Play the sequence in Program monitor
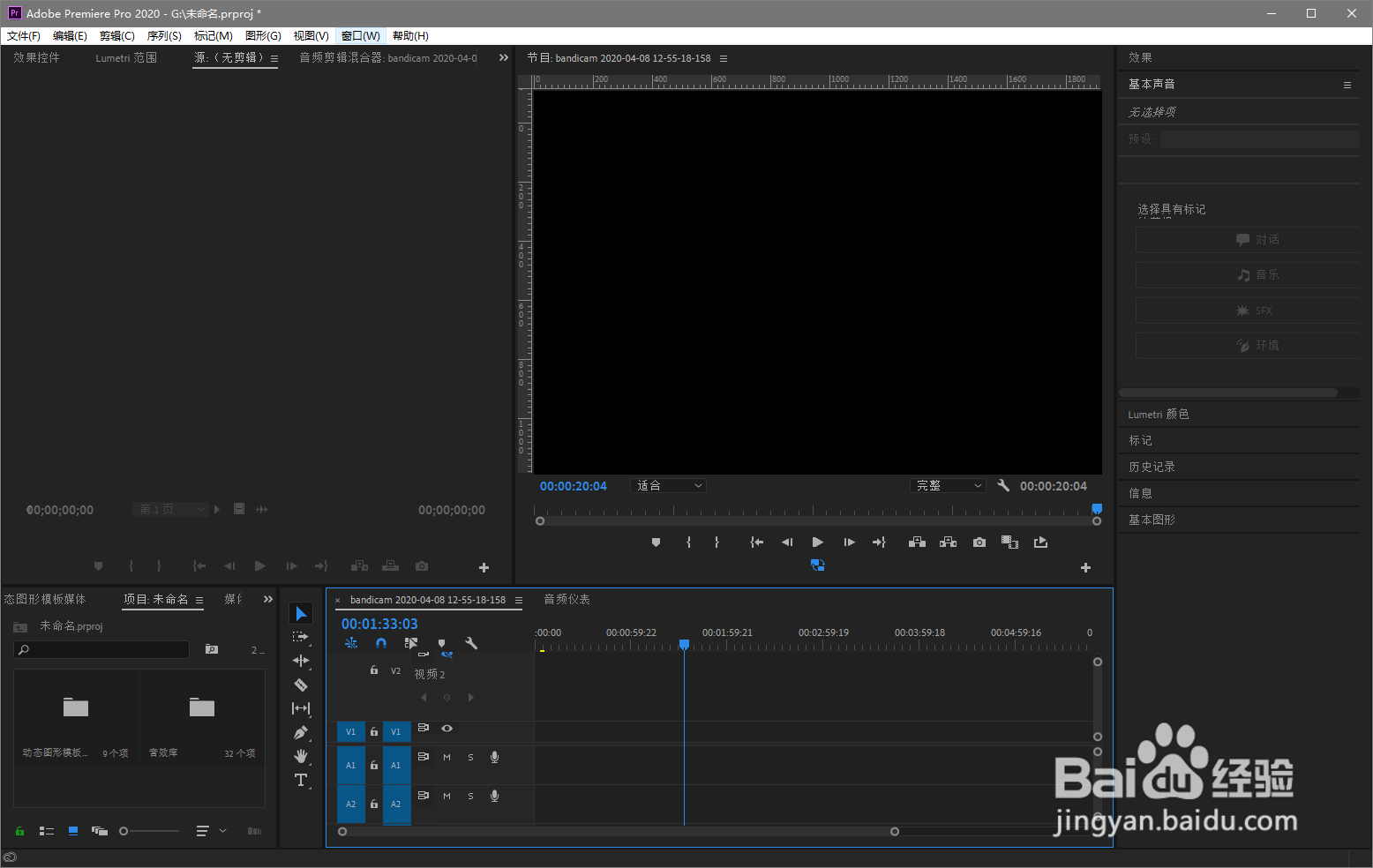The height and width of the screenshot is (868, 1373). click(x=818, y=542)
